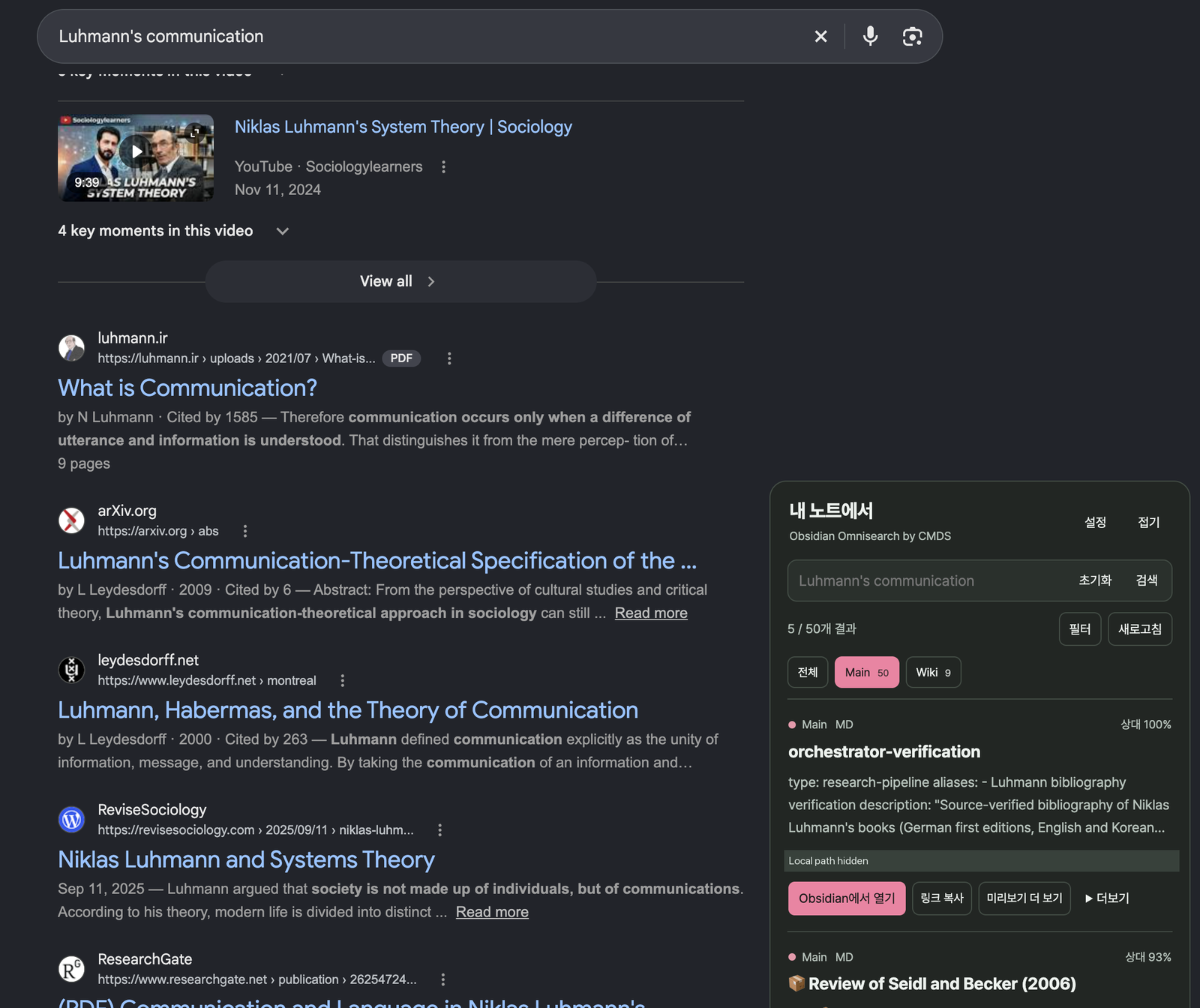
Task: Open options menu for ReviseSociology result
Action: tap(439, 830)
